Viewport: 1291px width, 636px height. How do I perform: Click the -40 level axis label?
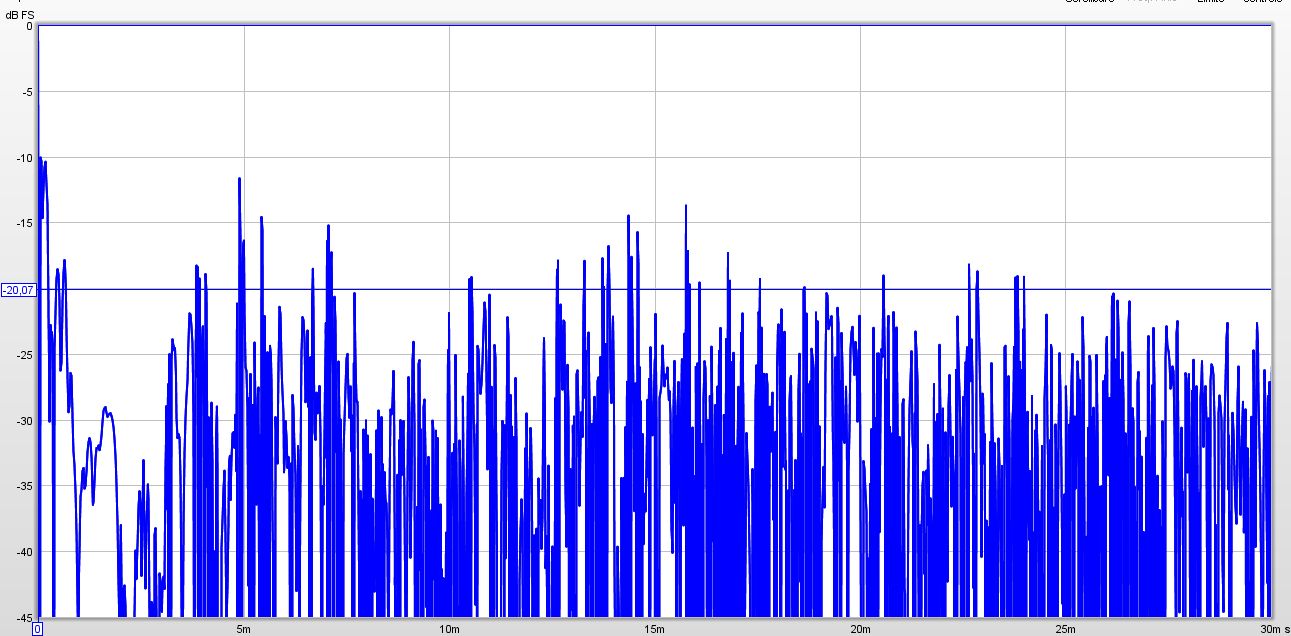point(25,552)
